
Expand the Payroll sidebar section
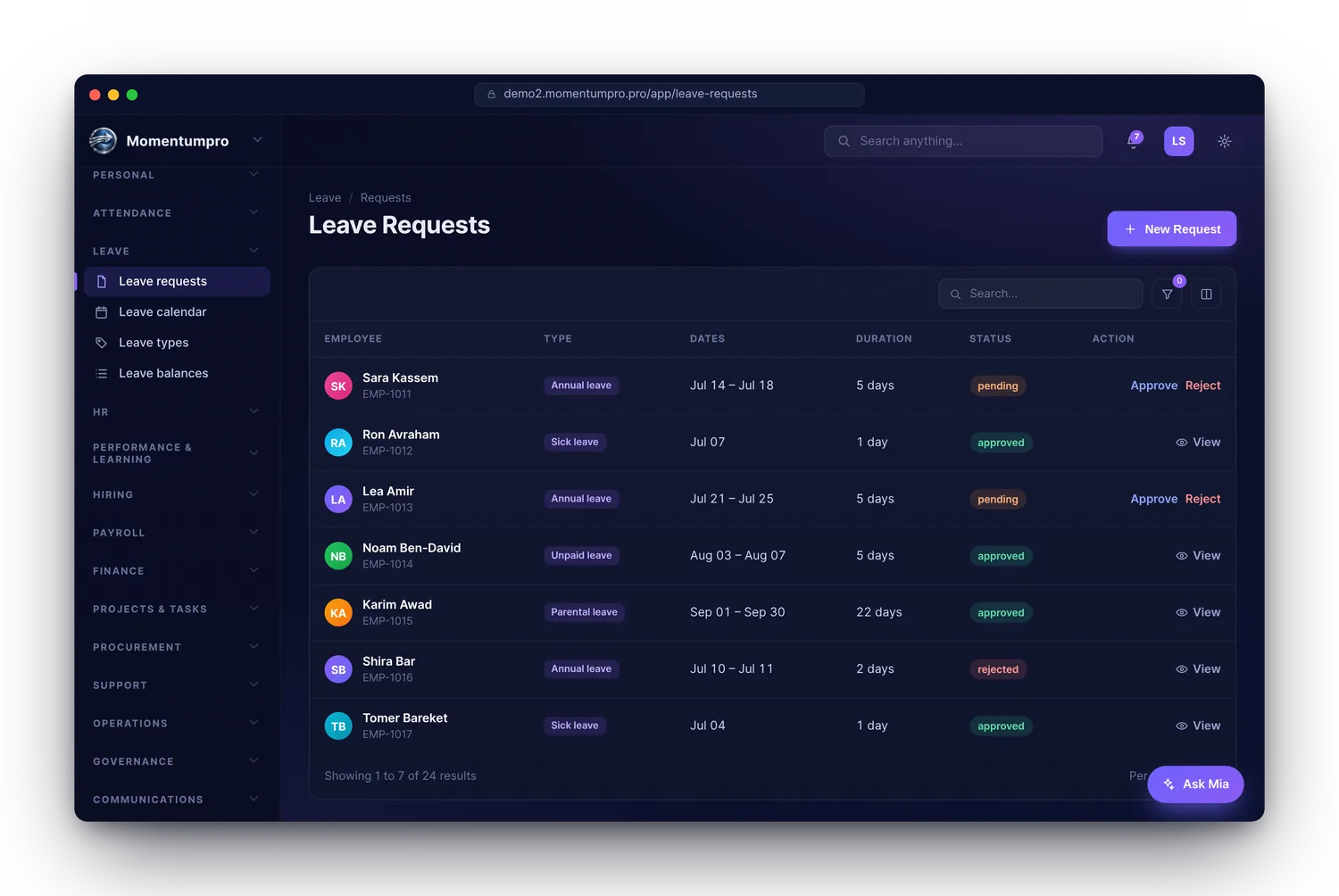pyautogui.click(x=254, y=533)
